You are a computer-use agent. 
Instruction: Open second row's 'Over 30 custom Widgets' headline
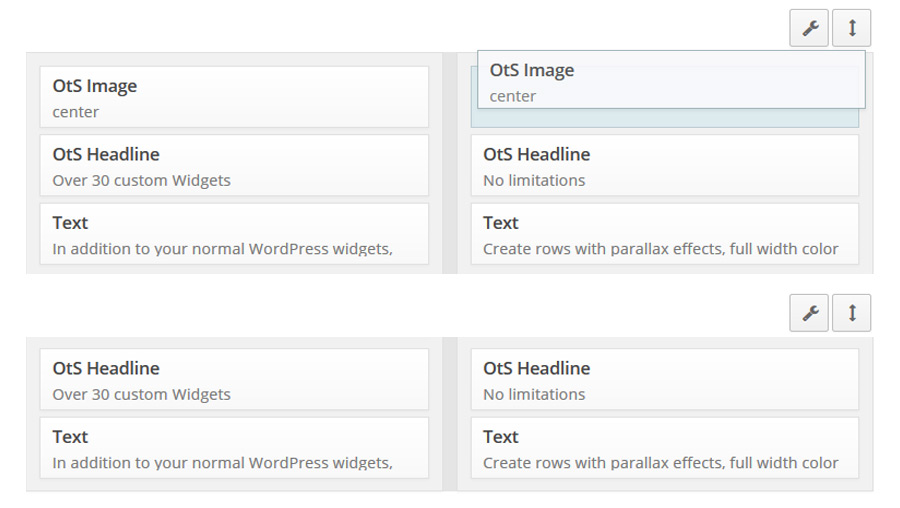click(x=234, y=379)
